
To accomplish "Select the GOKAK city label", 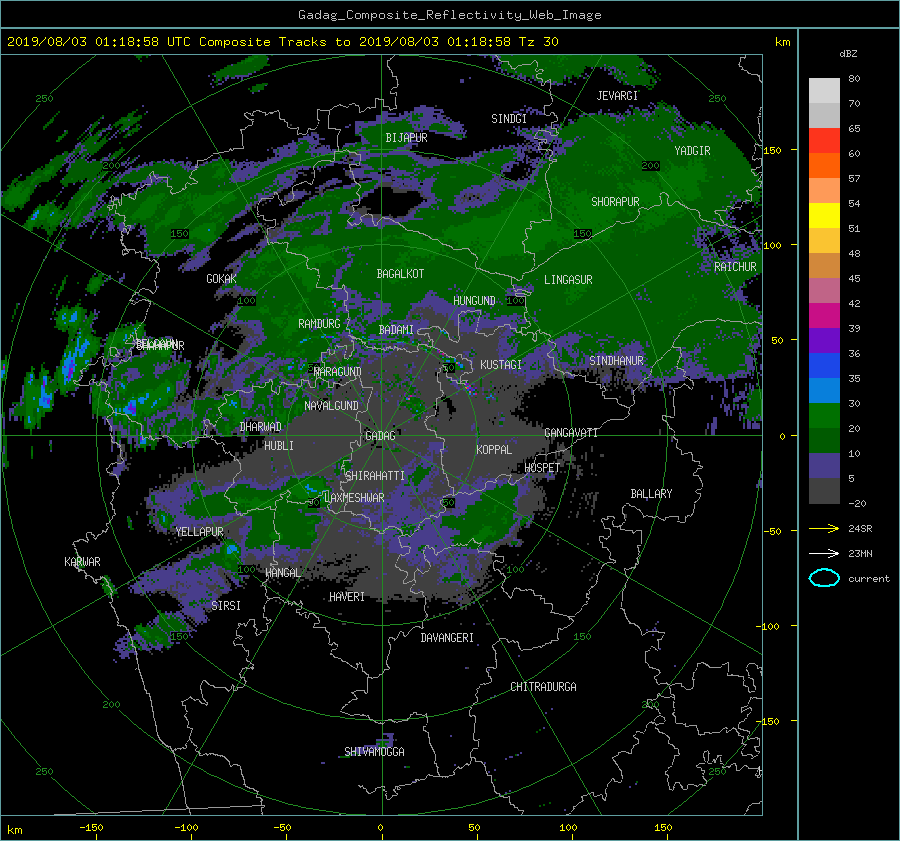I will (221, 278).
